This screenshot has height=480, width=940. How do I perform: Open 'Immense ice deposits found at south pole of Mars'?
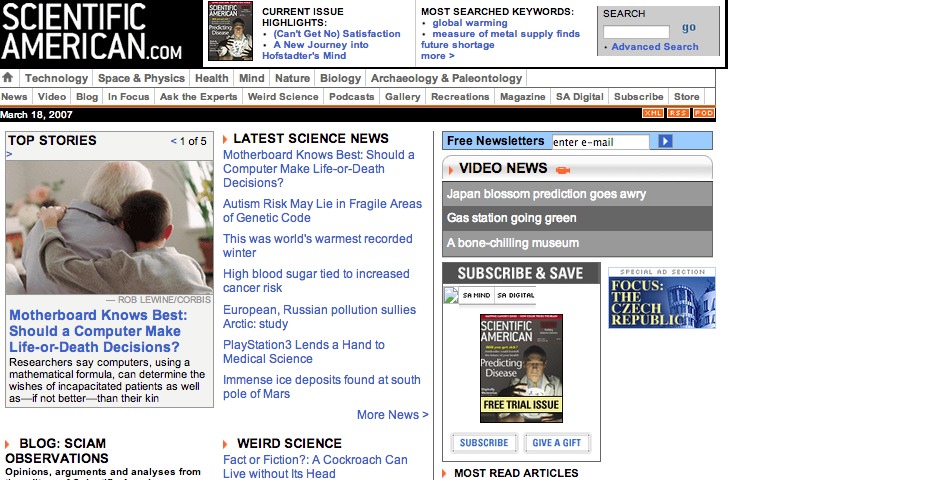(x=322, y=387)
